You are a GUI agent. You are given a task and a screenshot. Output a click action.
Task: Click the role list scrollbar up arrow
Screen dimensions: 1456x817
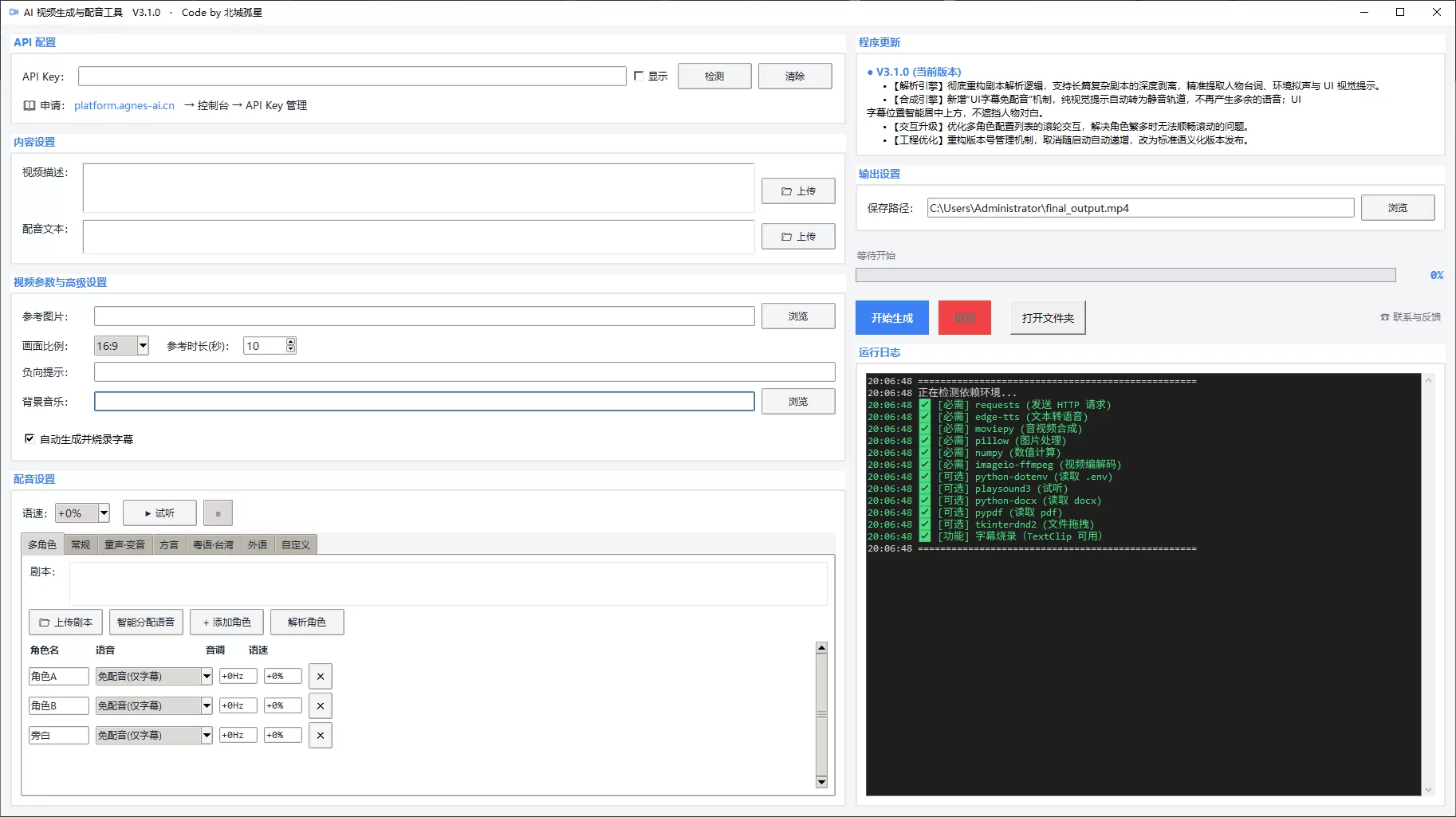(x=822, y=648)
